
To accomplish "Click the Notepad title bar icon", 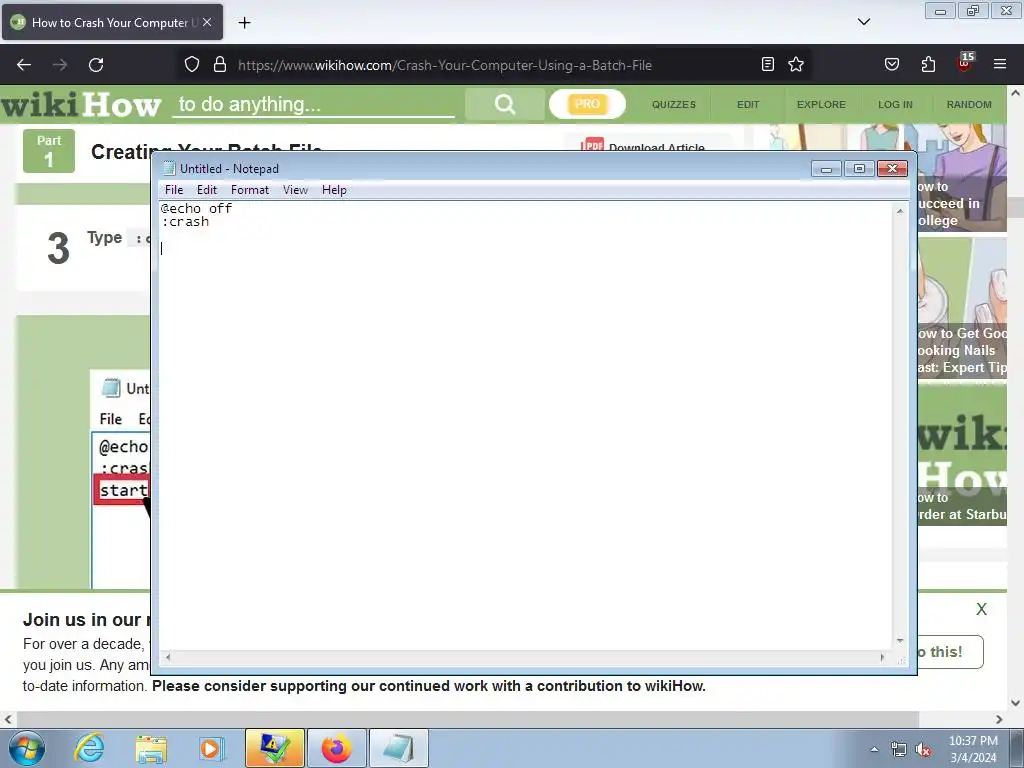I will pos(169,168).
